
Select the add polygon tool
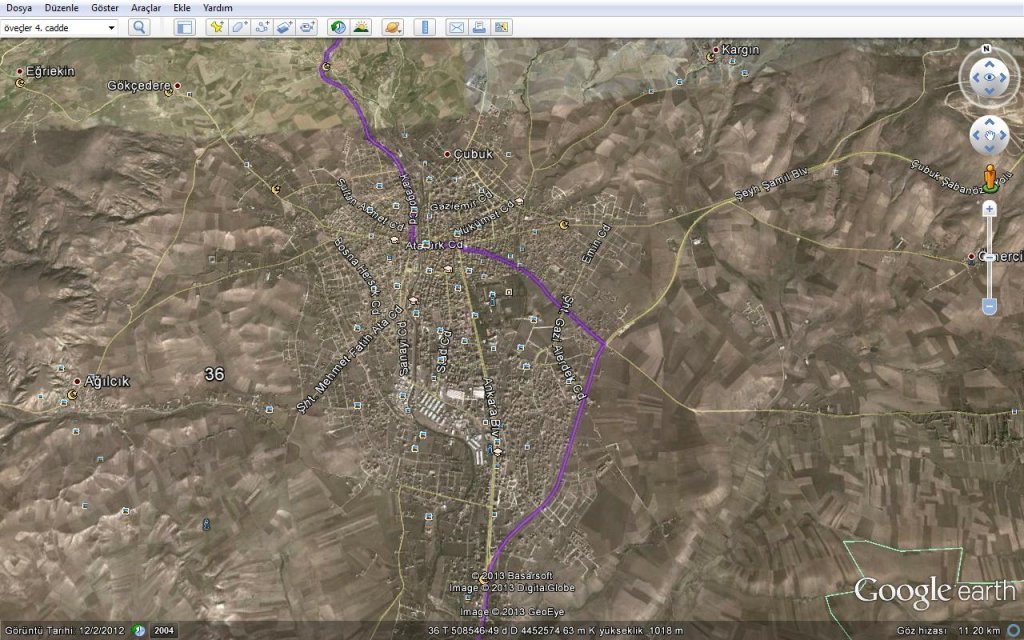click(x=239, y=27)
